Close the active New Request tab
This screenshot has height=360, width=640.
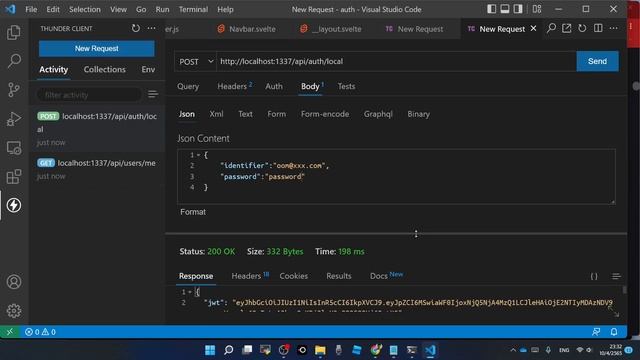[x=533, y=29]
